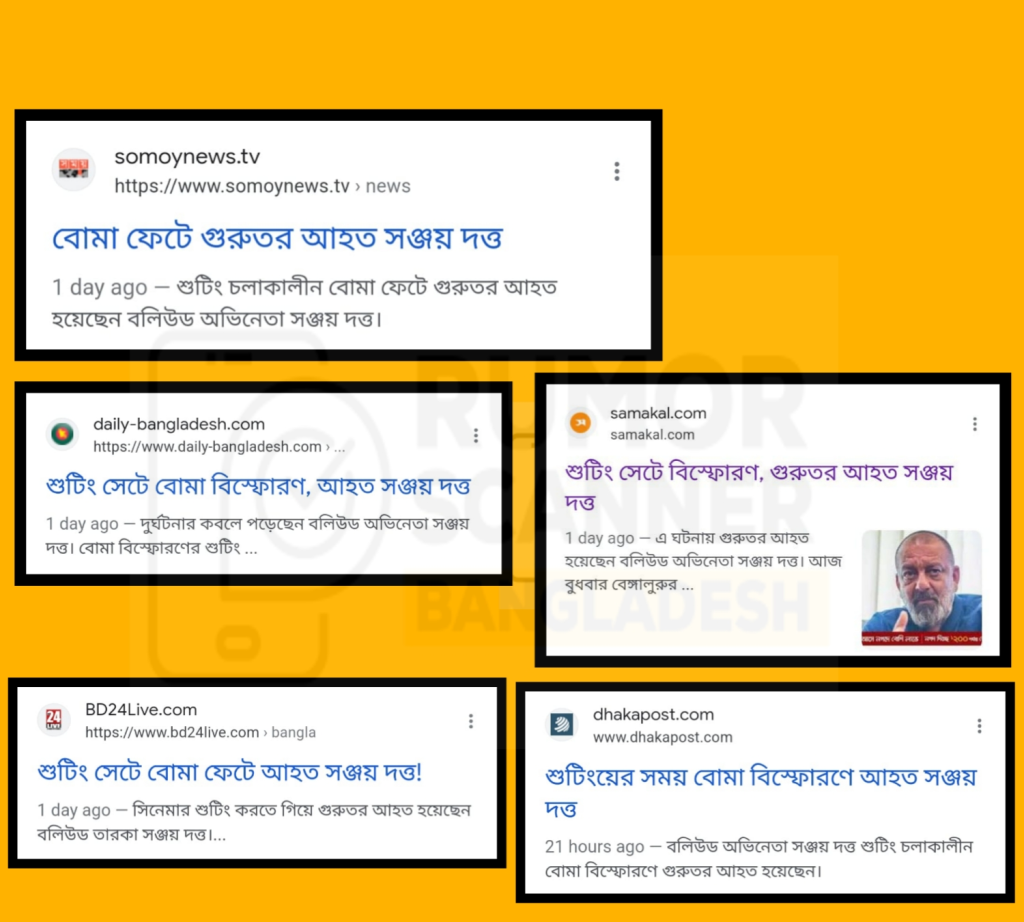Open the purple samakal.com visited headline
Viewport: 1024px width, 922px height.
(x=759, y=486)
